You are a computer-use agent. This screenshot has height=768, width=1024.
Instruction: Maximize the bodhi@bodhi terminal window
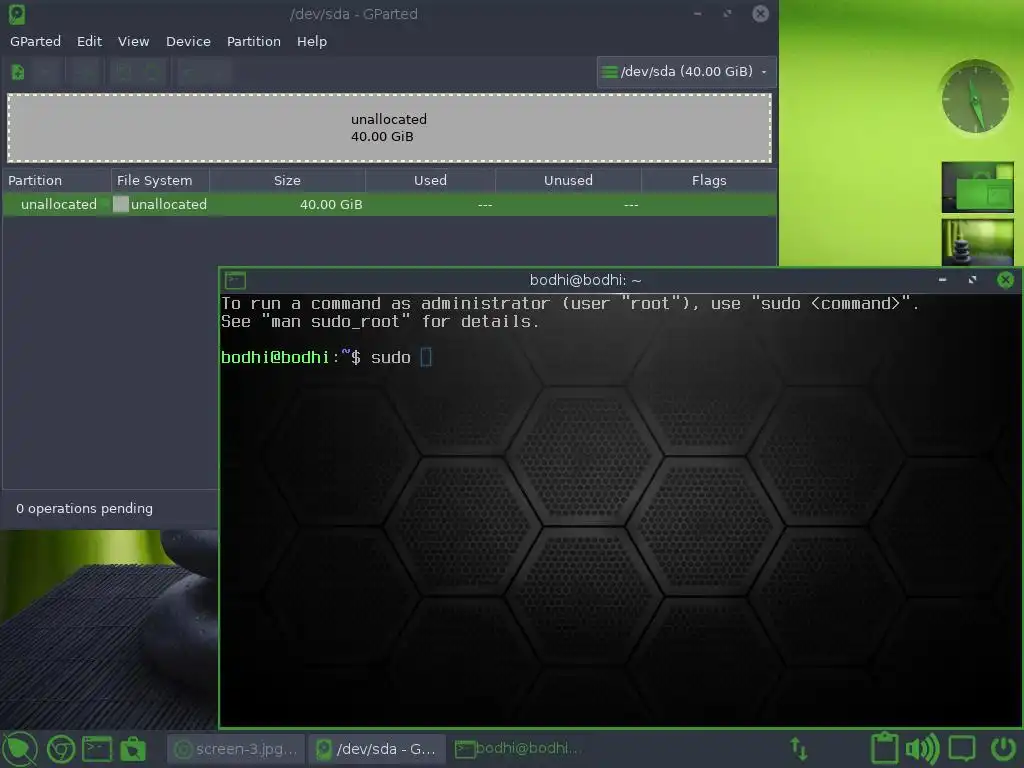[x=972, y=280]
